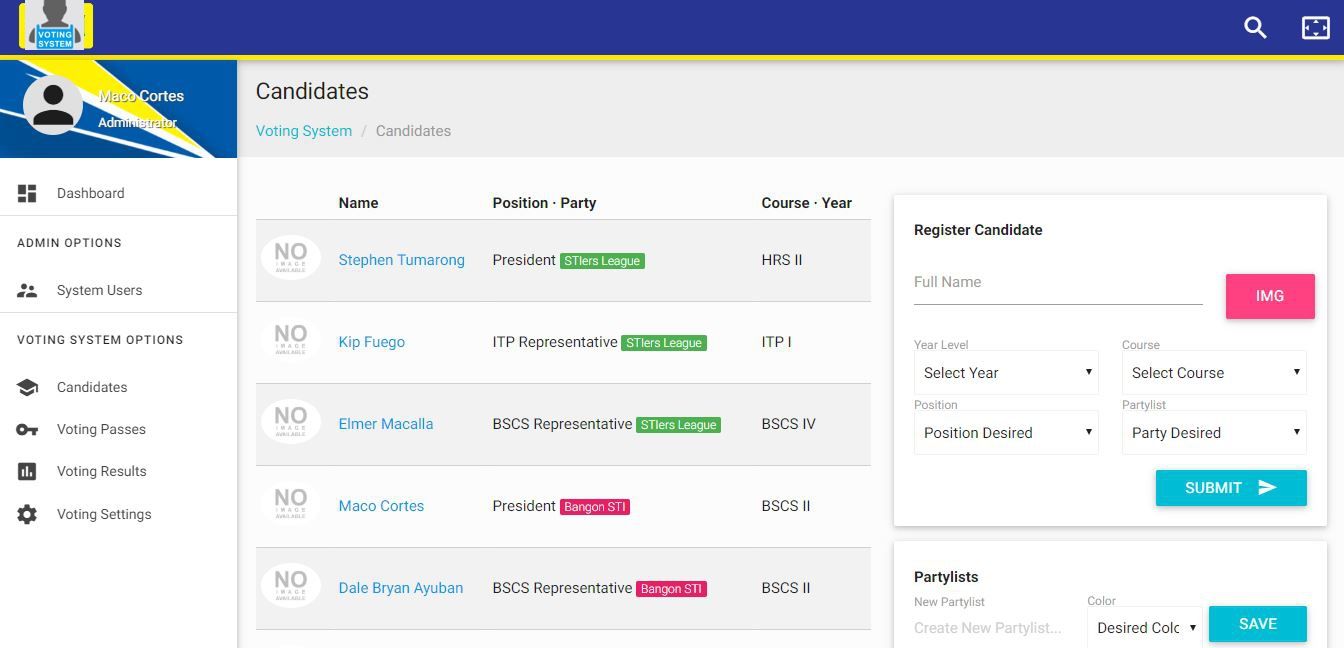Open Stephen Tumarong candidate link
Screen dimensions: 1344x648
click(401, 260)
